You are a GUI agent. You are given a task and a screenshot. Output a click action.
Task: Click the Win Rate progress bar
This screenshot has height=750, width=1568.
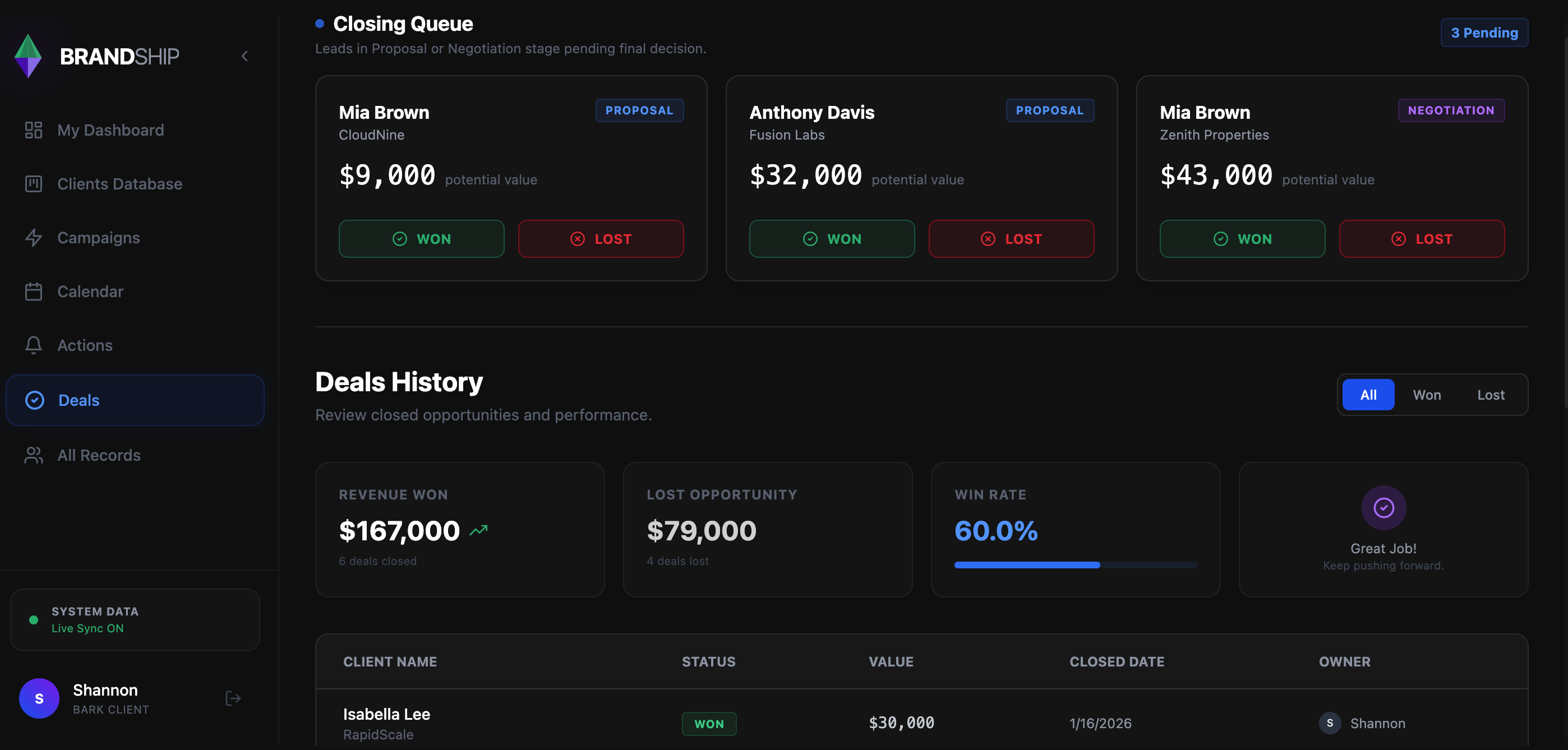(1075, 565)
